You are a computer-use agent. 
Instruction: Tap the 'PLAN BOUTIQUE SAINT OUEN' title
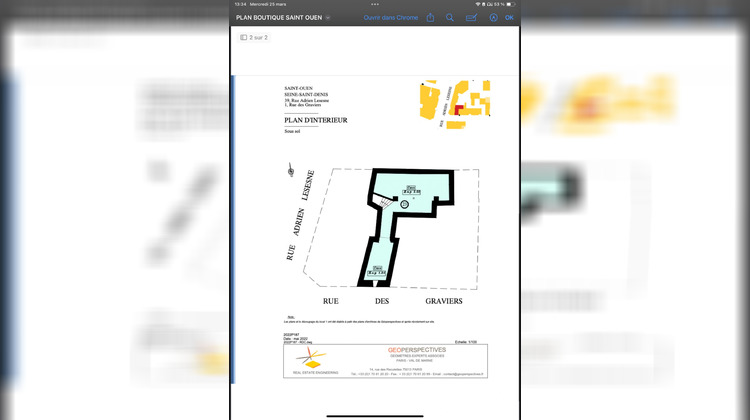click(x=279, y=18)
